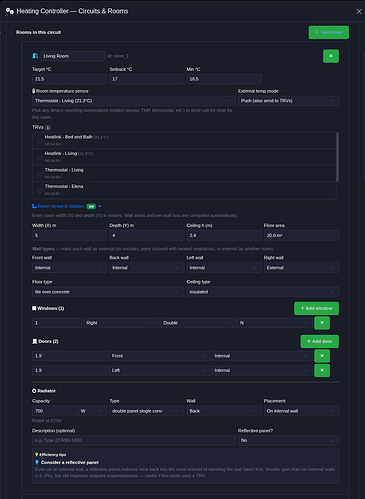Open the External temp mode dropdown
Image resolution: width=365 pixels, height=499 pixels.
click(288, 101)
